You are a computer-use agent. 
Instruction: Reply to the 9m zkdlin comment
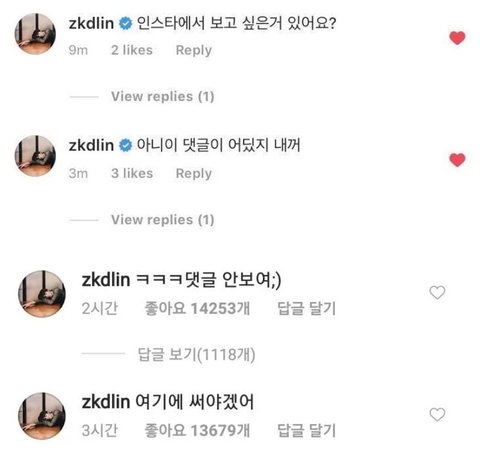pyautogui.click(x=194, y=50)
